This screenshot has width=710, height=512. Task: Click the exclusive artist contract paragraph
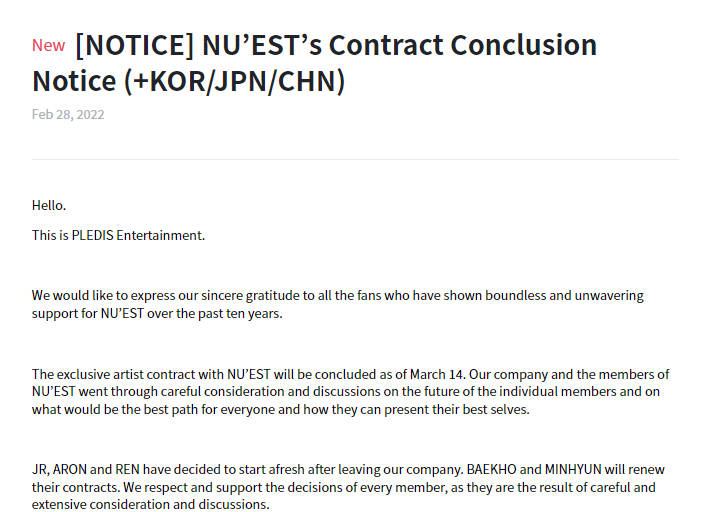pos(350,391)
